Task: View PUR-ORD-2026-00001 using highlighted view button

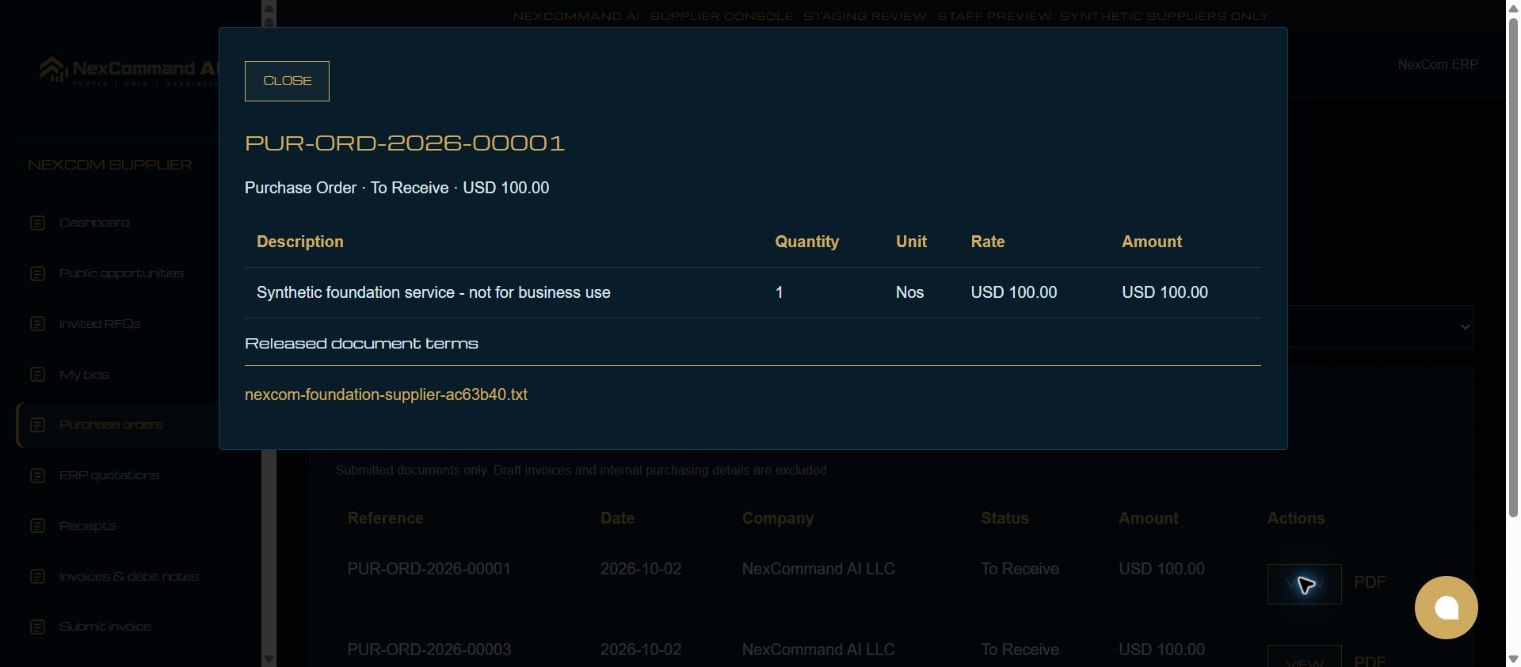Action: [1304, 584]
